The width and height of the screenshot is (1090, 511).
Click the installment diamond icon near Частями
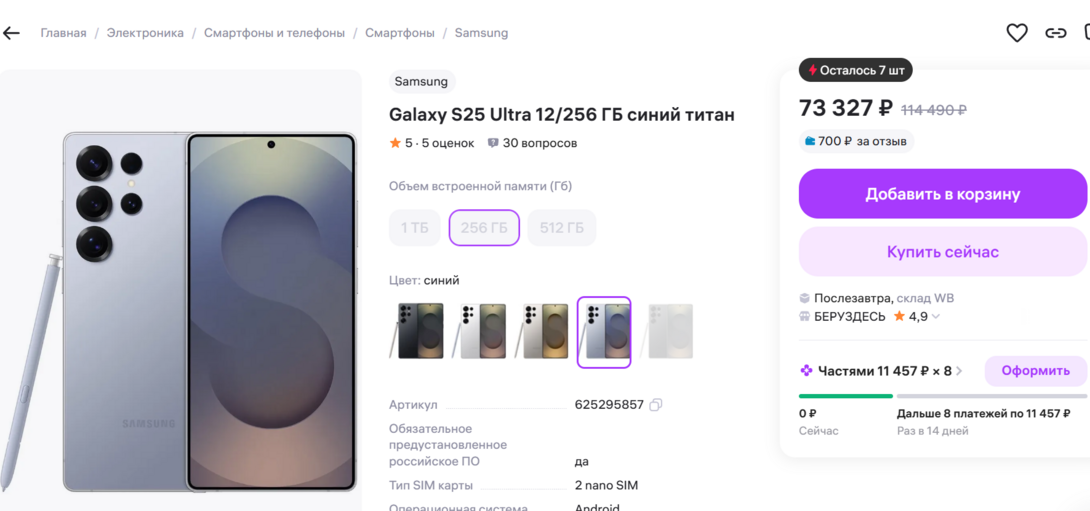[x=806, y=371]
